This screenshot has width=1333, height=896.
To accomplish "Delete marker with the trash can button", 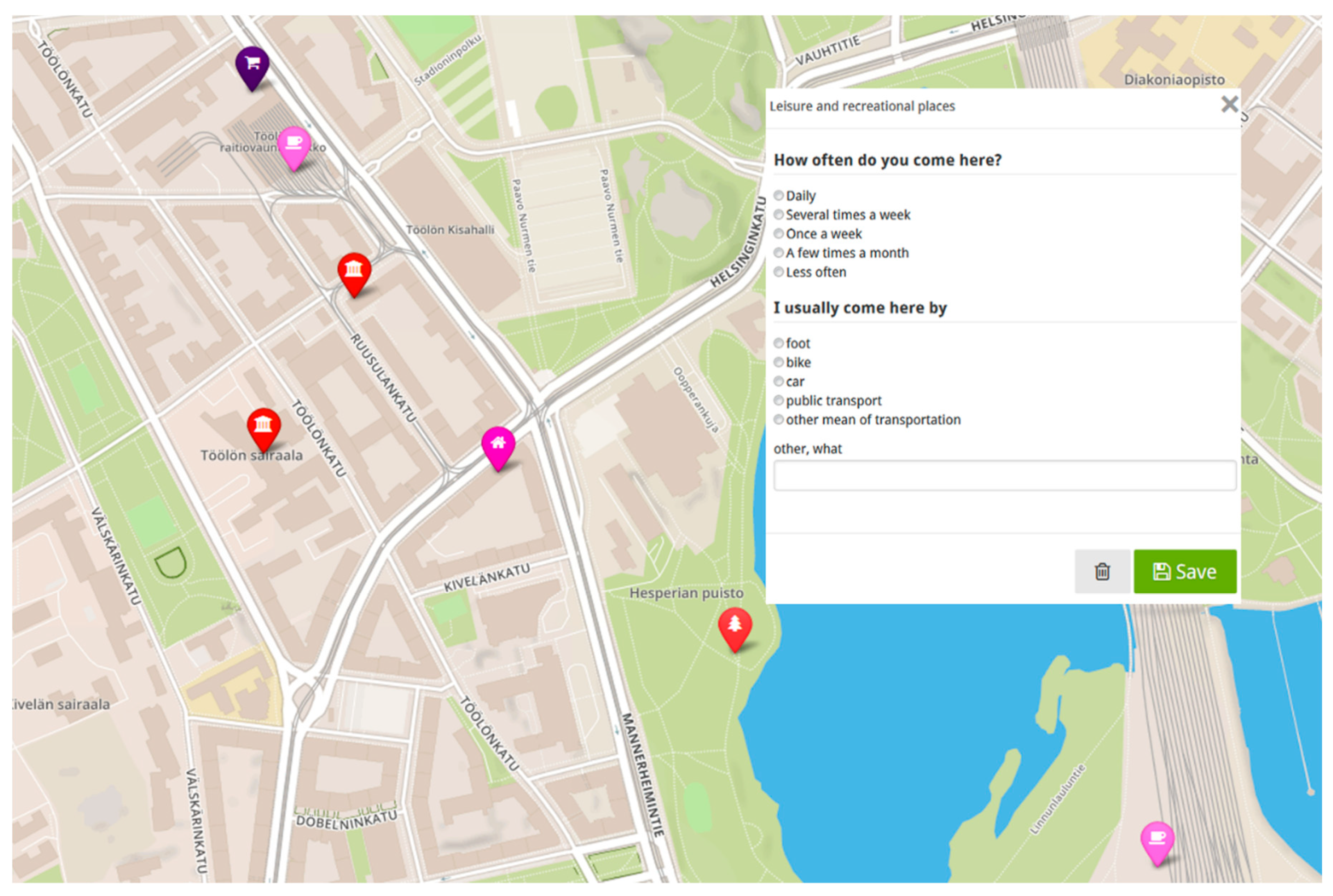I will [x=1102, y=571].
